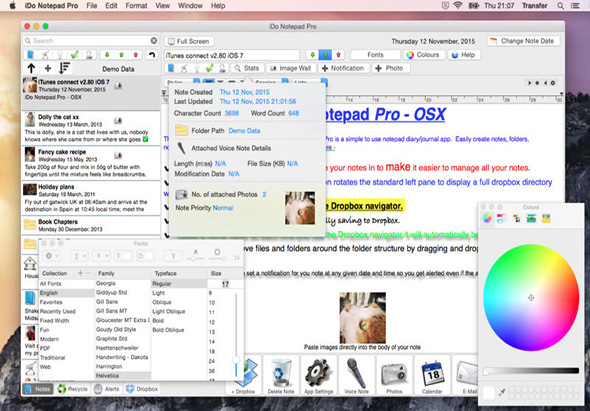Click the Search input field
The height and width of the screenshot is (411, 590).
[x=90, y=40]
